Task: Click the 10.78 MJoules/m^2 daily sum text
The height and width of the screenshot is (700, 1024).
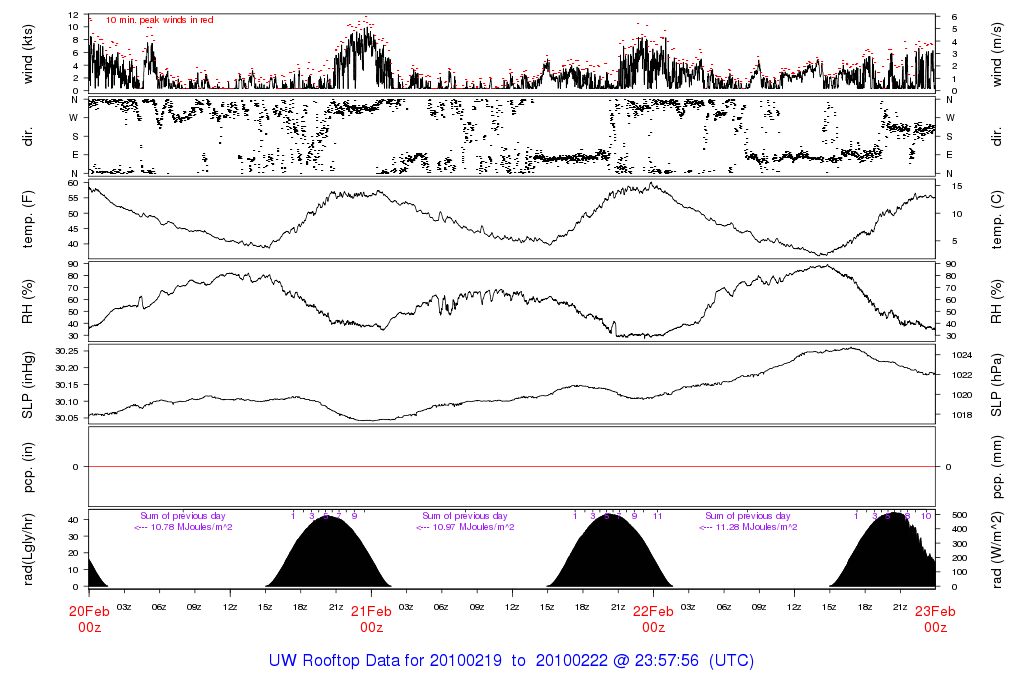Action: [x=185, y=527]
